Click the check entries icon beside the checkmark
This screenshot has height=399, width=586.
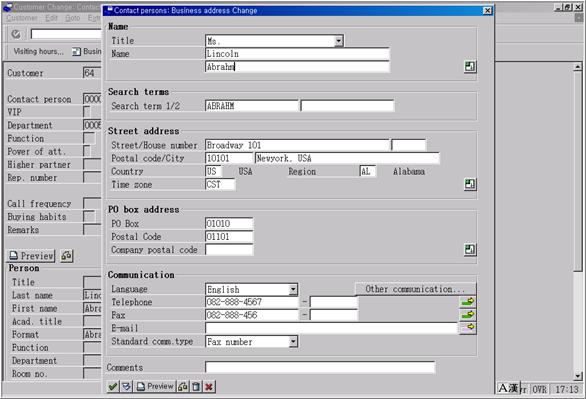point(126,386)
